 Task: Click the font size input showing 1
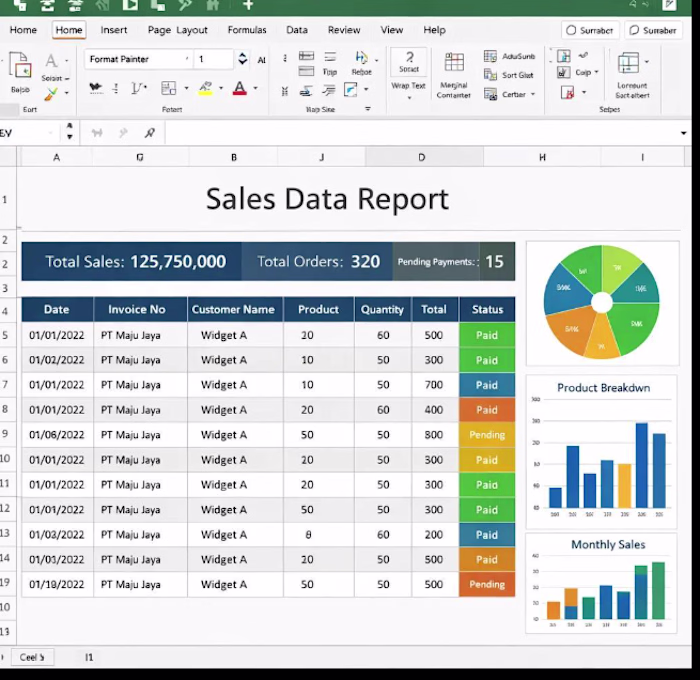[213, 59]
